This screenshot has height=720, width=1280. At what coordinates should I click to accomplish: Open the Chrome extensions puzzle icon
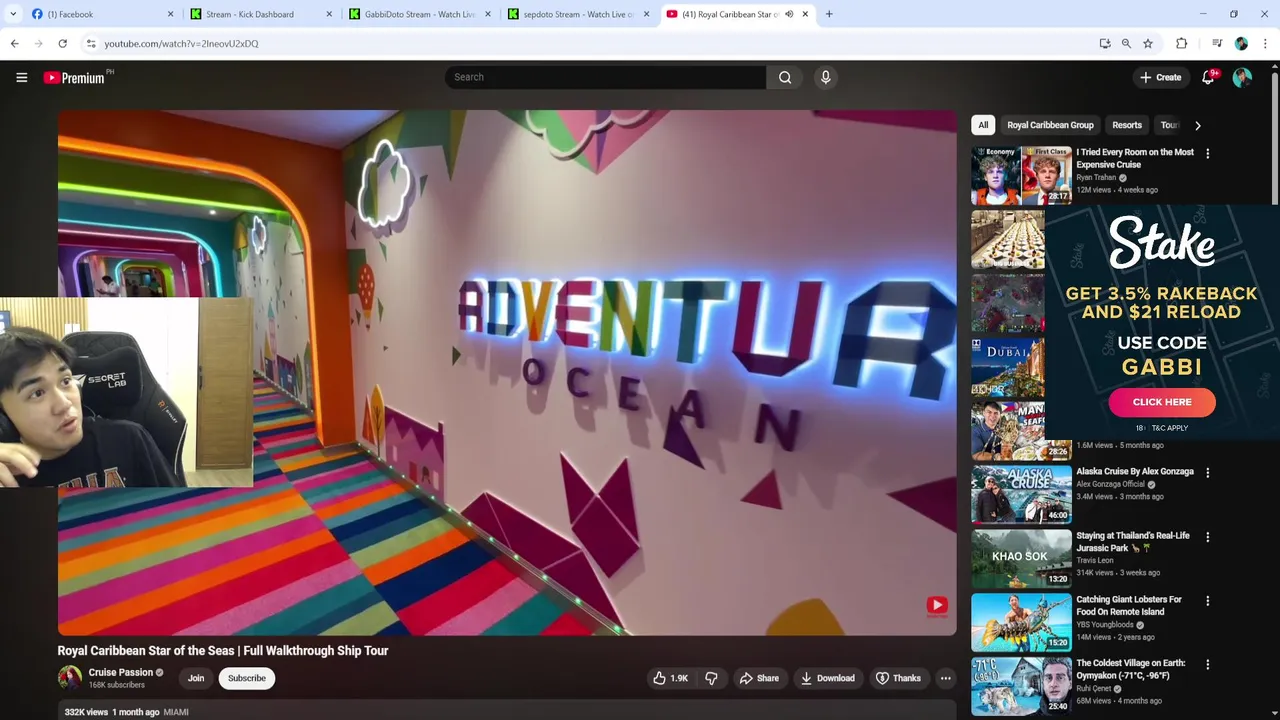[1181, 43]
